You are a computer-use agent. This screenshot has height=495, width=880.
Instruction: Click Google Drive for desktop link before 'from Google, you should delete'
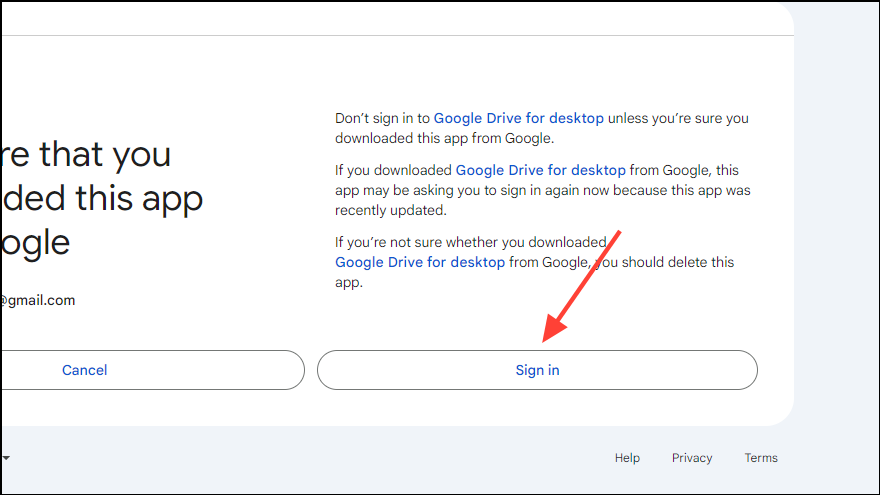420,262
